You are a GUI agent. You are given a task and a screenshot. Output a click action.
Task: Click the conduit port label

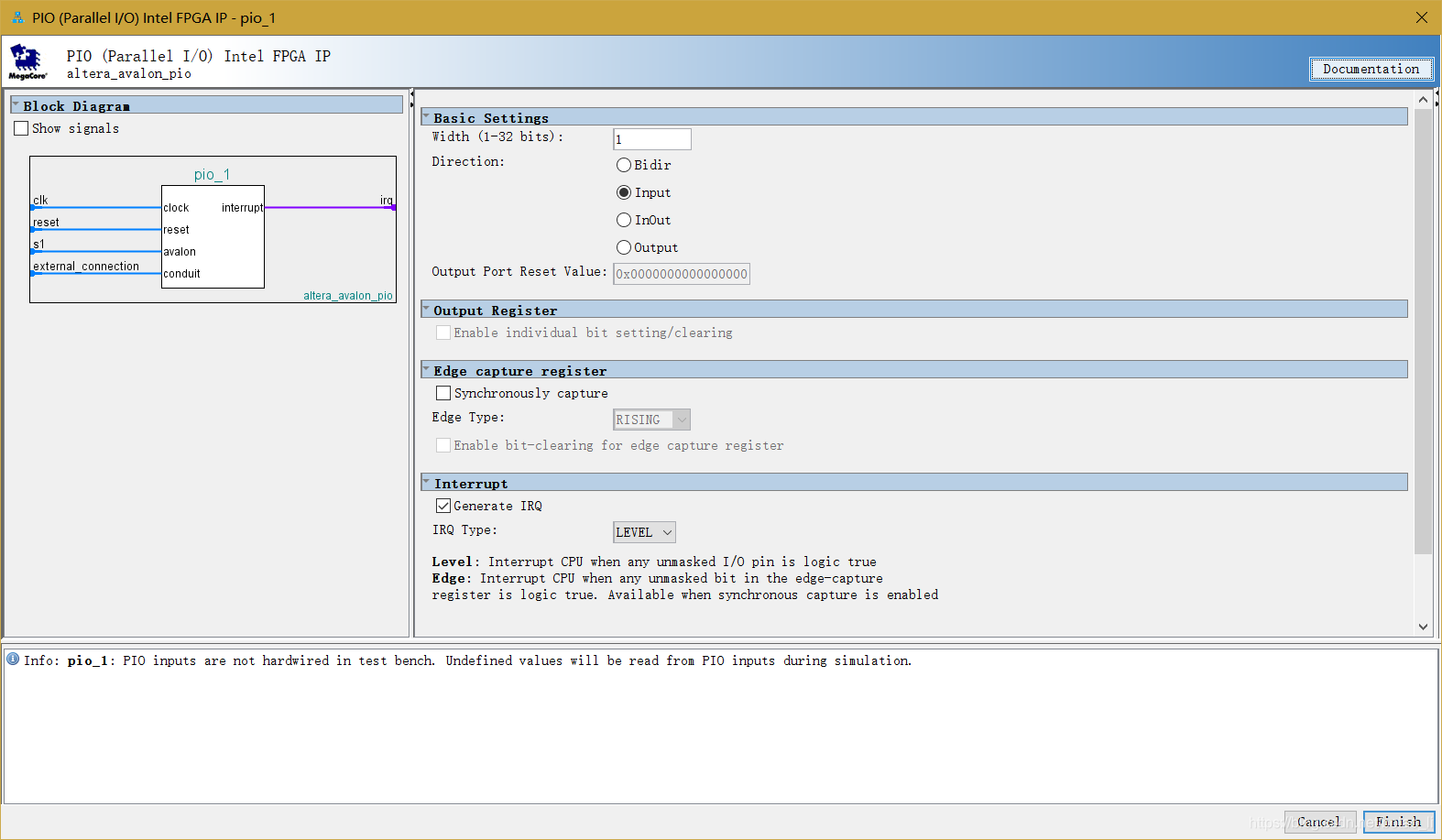click(x=181, y=274)
